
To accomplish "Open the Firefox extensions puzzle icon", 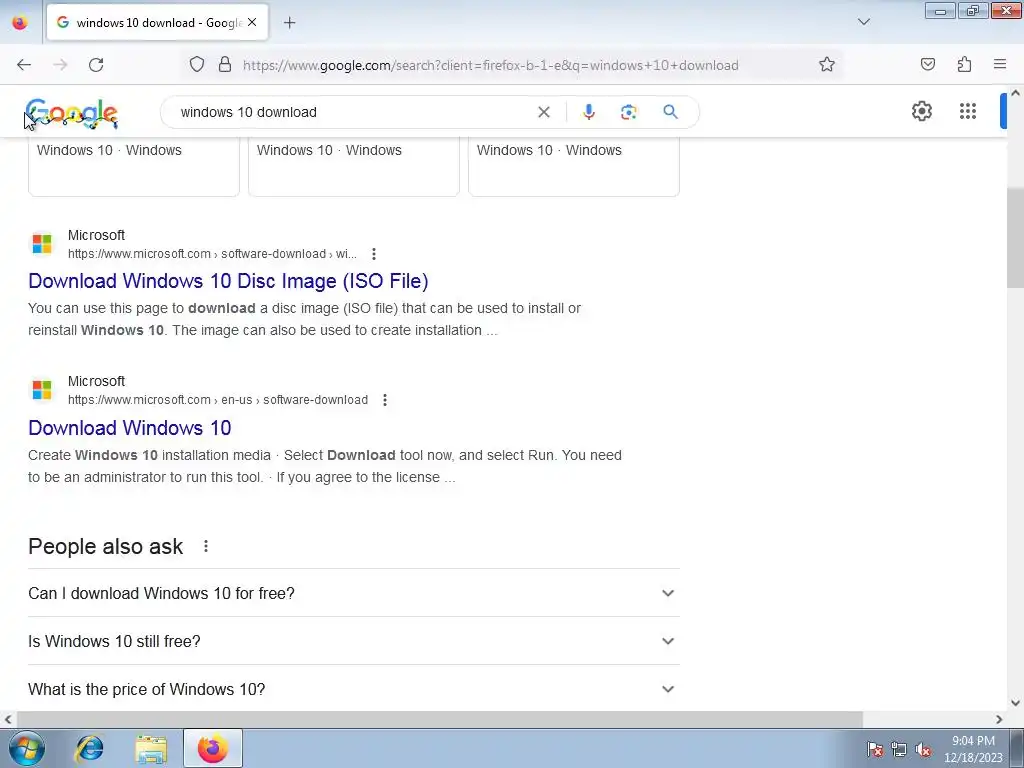I will pos(965,65).
